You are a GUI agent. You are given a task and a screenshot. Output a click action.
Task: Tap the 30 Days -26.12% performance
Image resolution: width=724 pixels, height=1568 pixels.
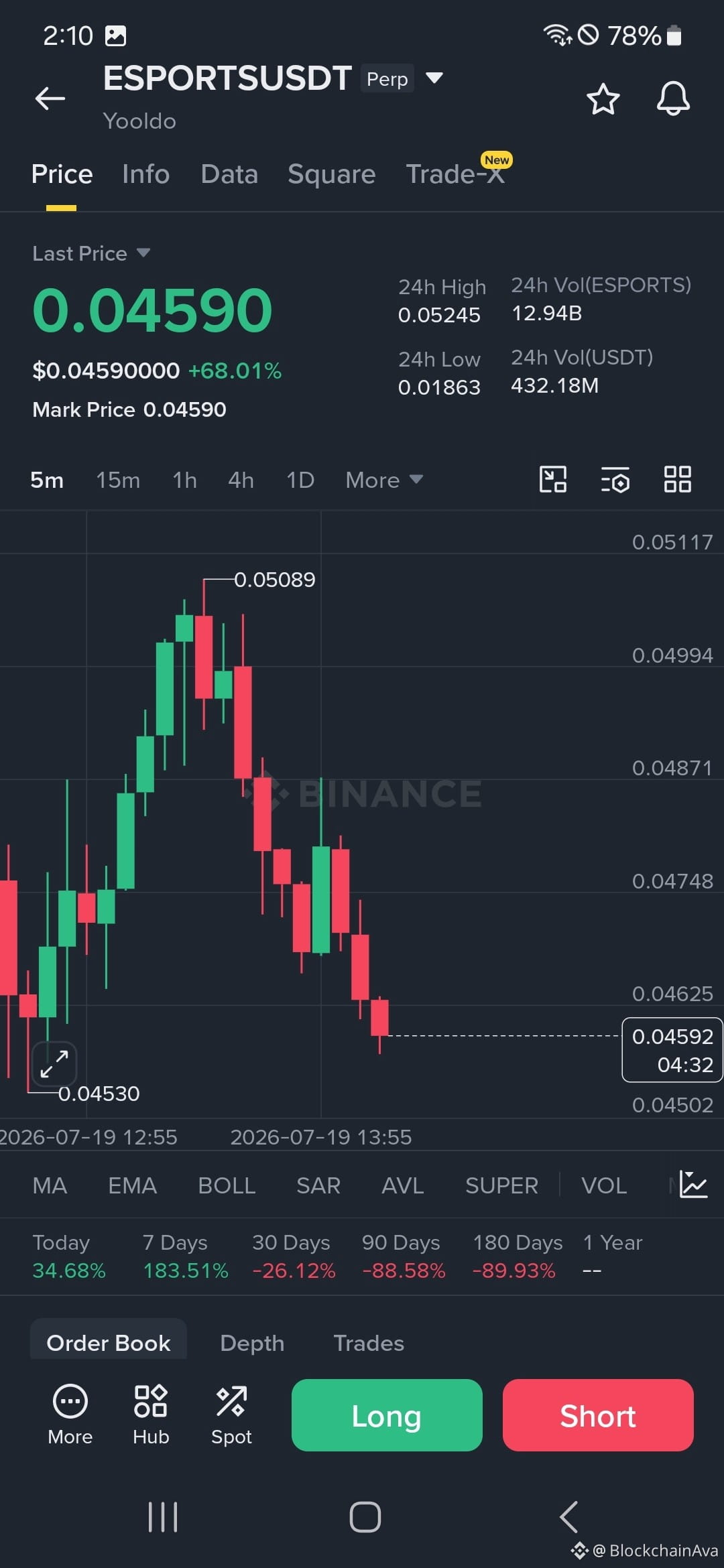point(294,1256)
